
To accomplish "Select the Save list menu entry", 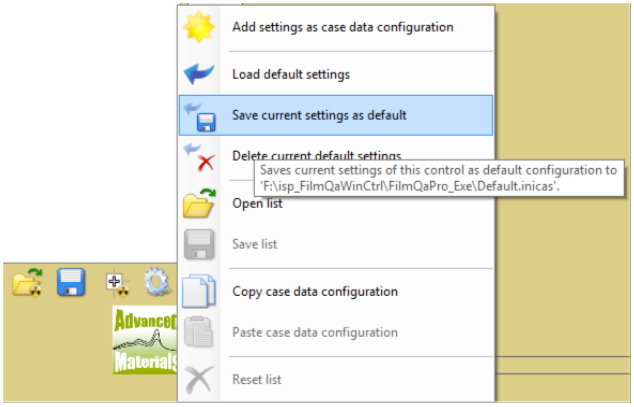I will click(254, 244).
